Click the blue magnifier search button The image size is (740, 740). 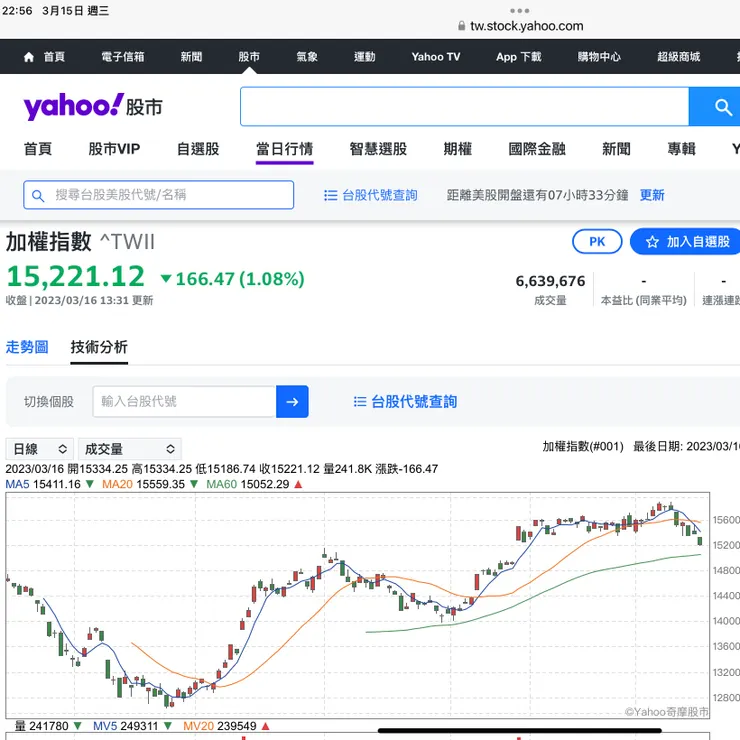pyautogui.click(x=717, y=107)
